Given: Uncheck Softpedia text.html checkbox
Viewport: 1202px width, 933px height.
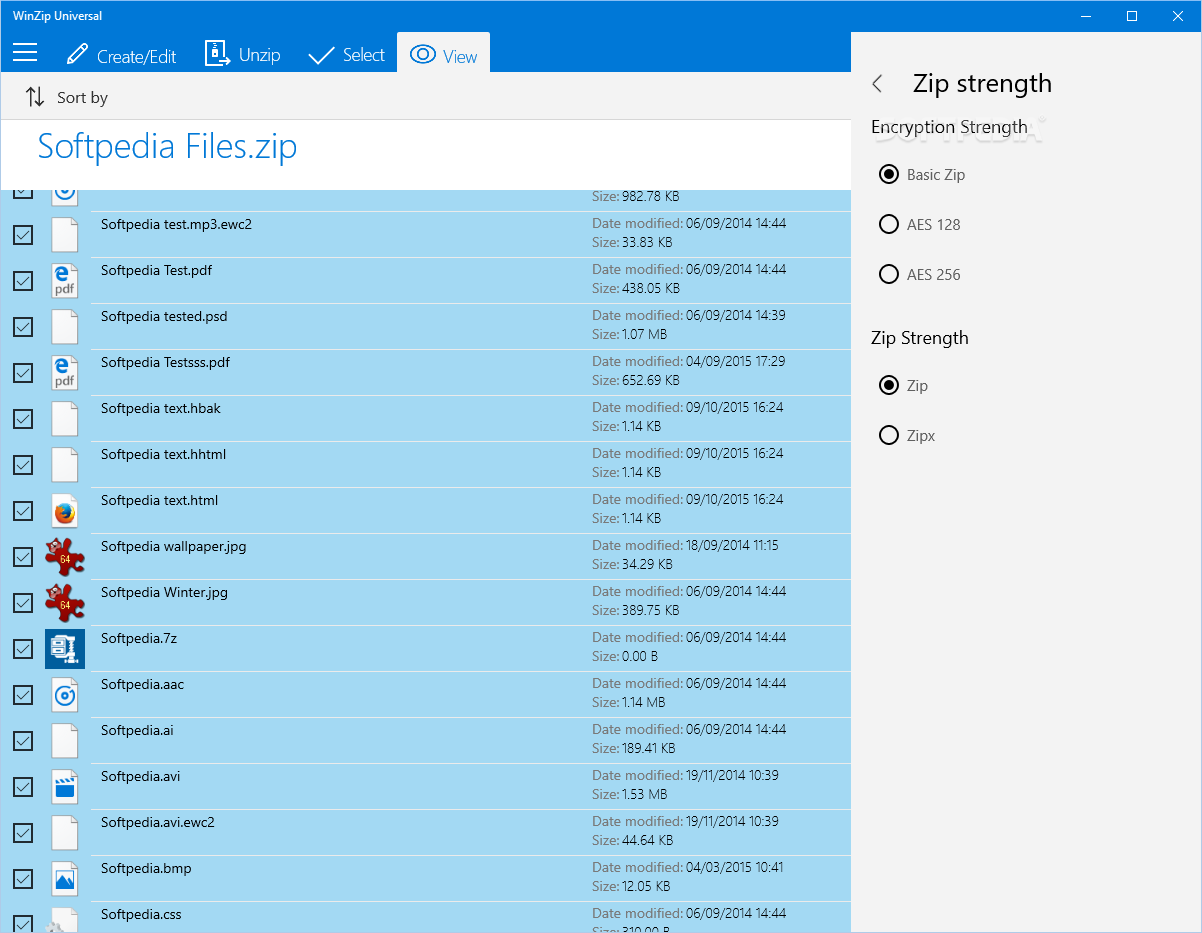Looking at the screenshot, I should [x=23, y=511].
